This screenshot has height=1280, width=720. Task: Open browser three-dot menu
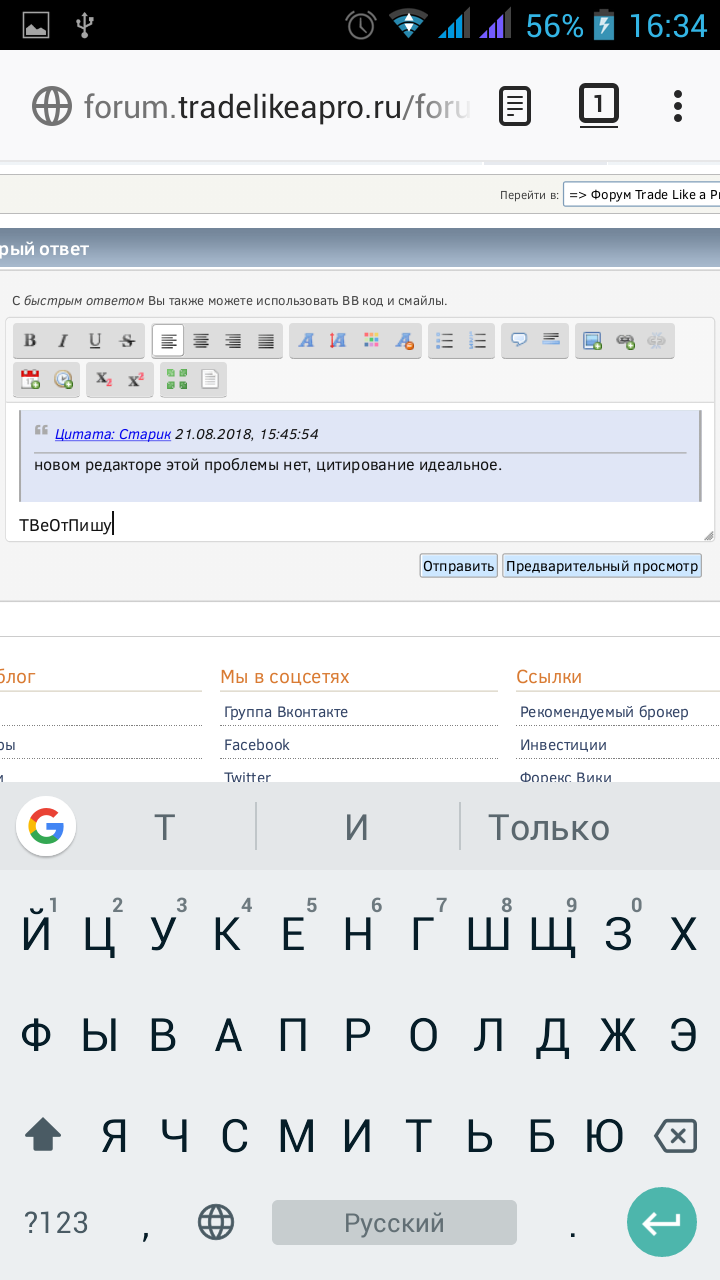[678, 105]
